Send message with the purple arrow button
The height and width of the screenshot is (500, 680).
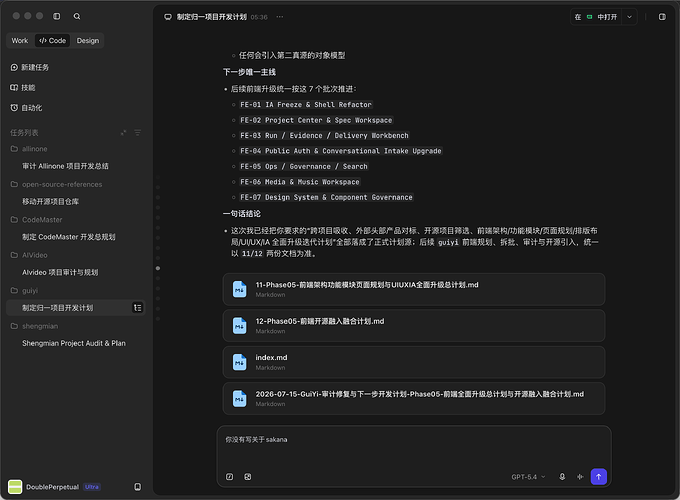(x=598, y=477)
